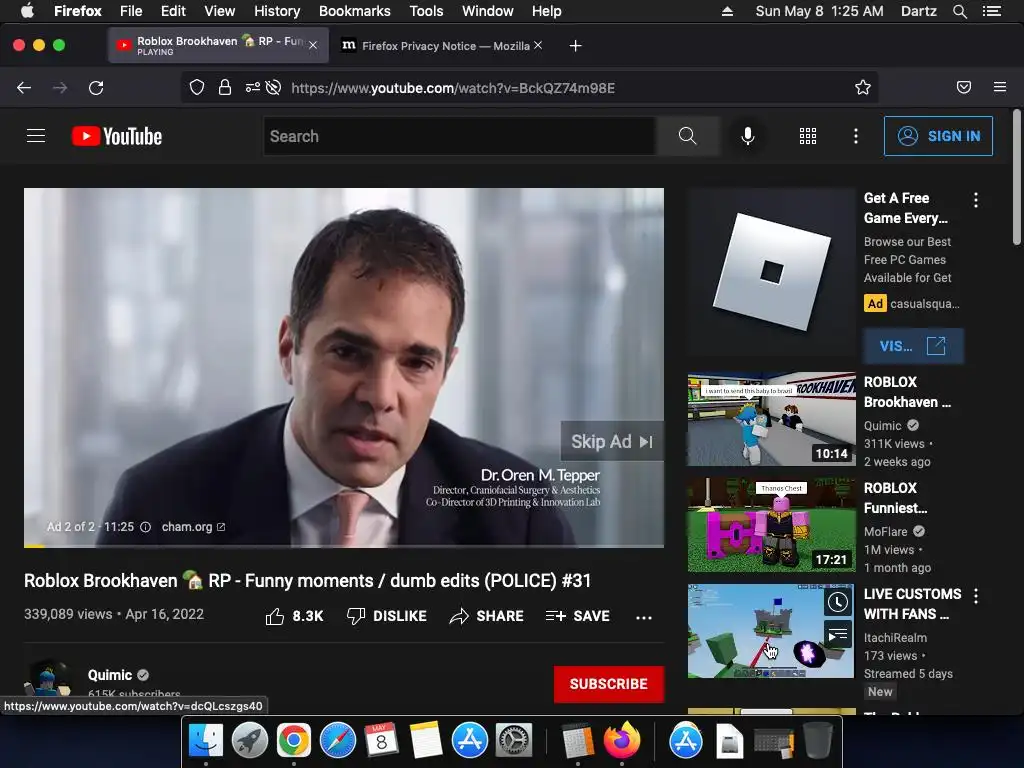Viewport: 1024px width, 768px height.
Task: Open the YouTube apps grid icon
Action: click(x=808, y=136)
